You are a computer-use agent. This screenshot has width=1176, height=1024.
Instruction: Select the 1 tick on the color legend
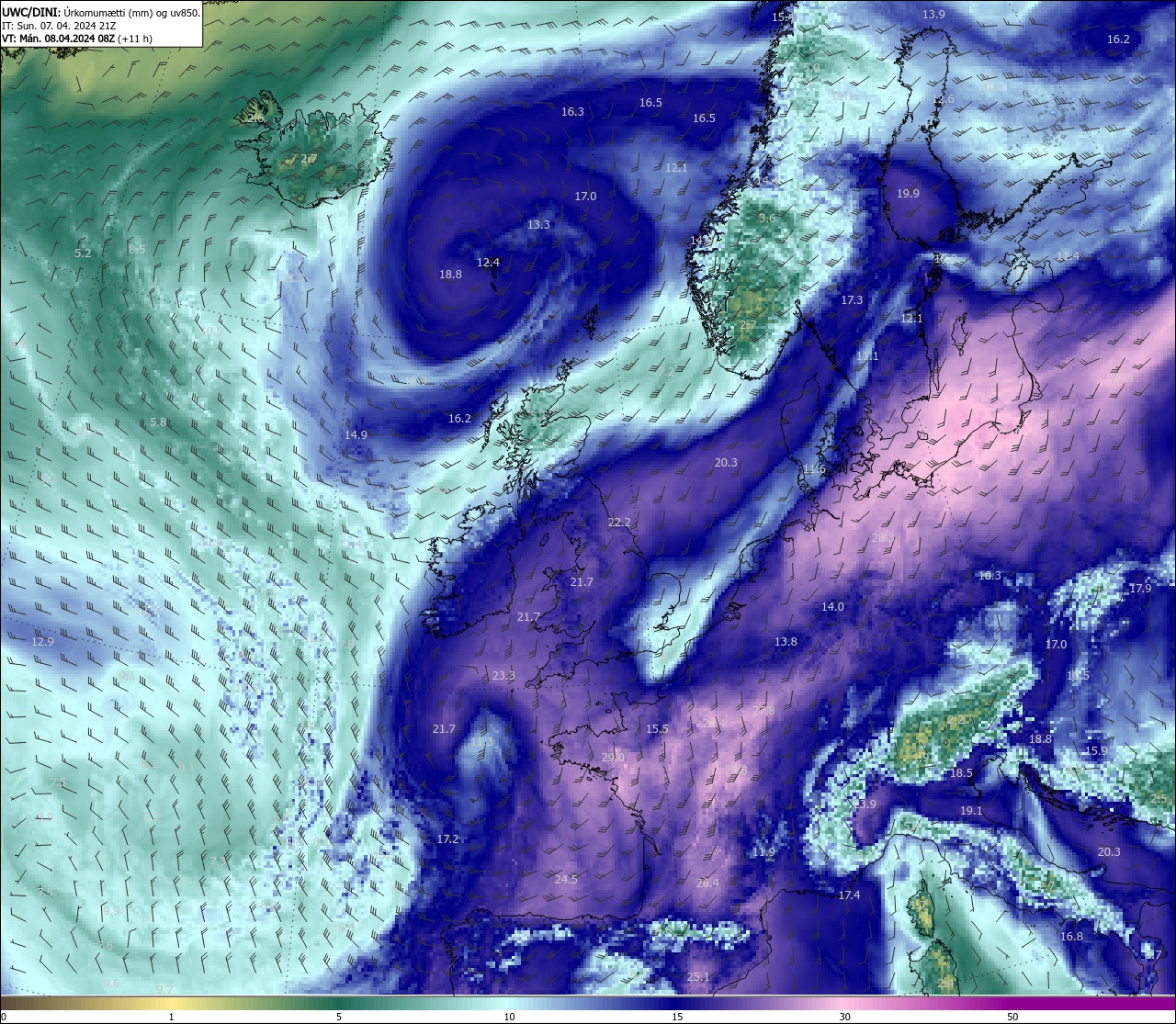click(171, 1017)
